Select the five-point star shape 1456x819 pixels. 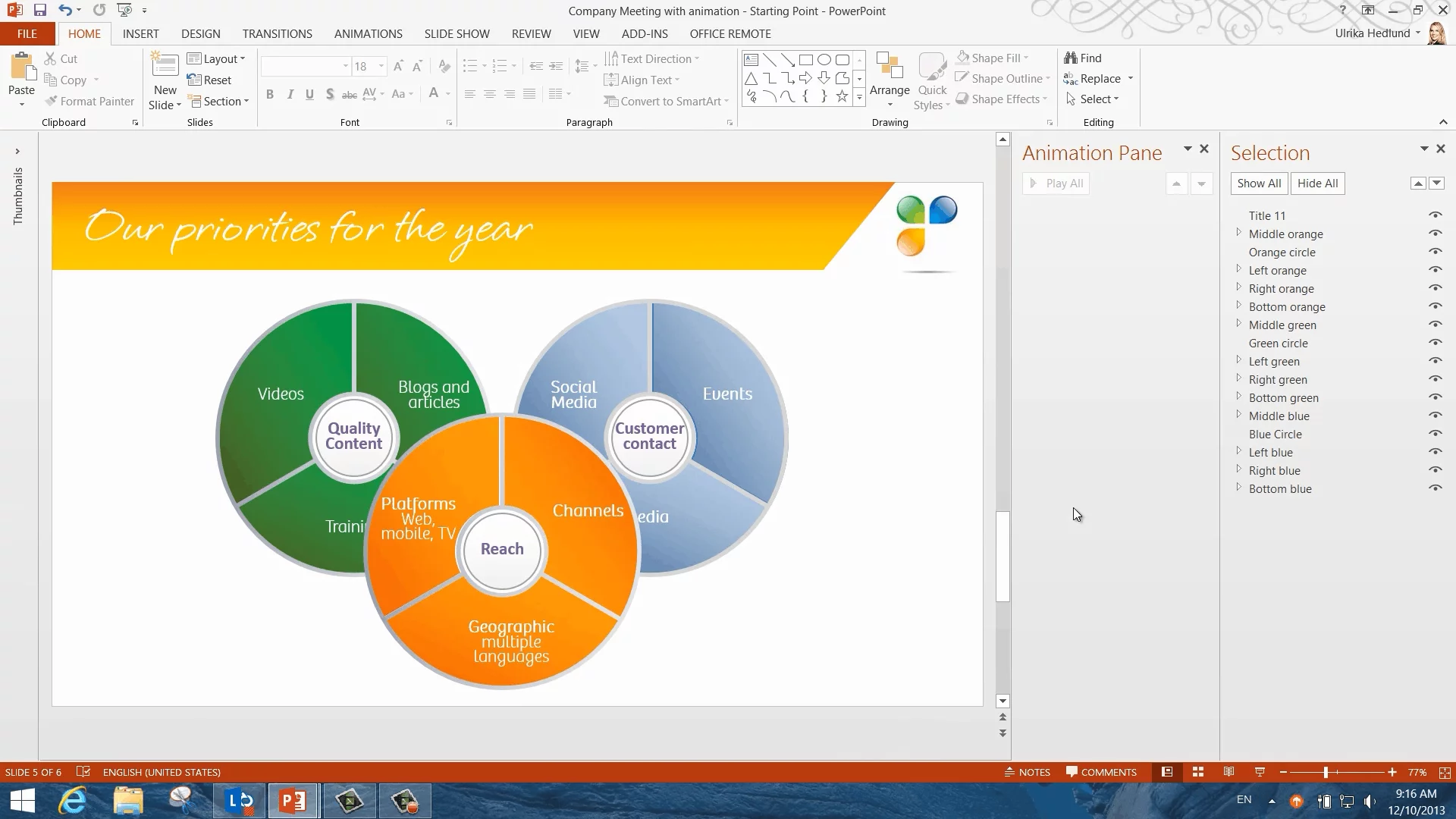point(842,96)
